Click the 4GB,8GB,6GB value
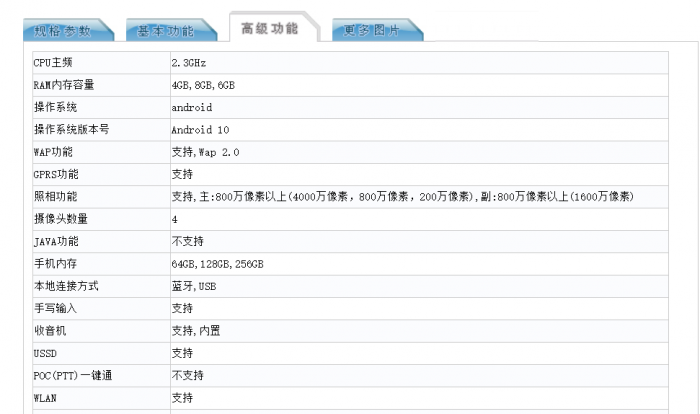Viewport: 700px width, 414px height. coord(203,85)
